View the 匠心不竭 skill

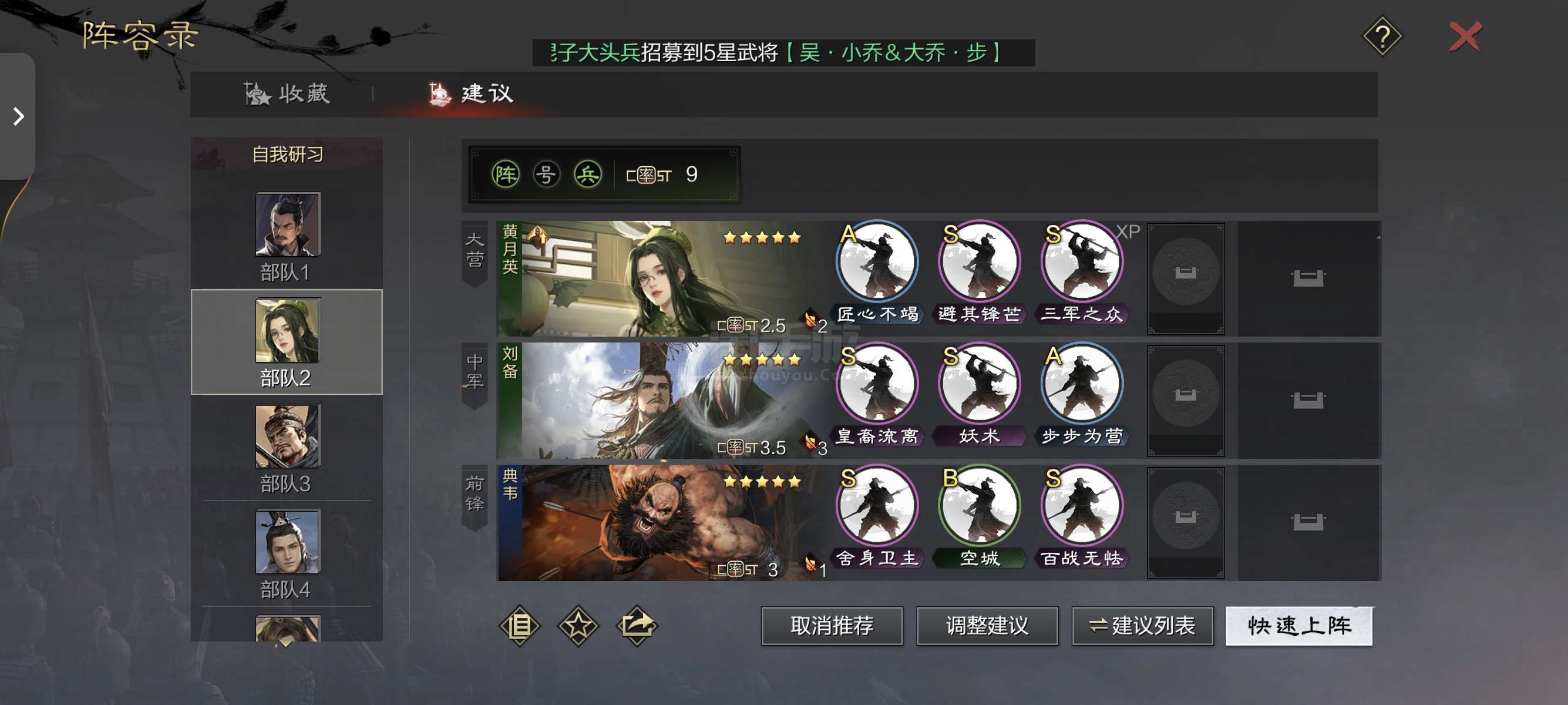(877, 271)
